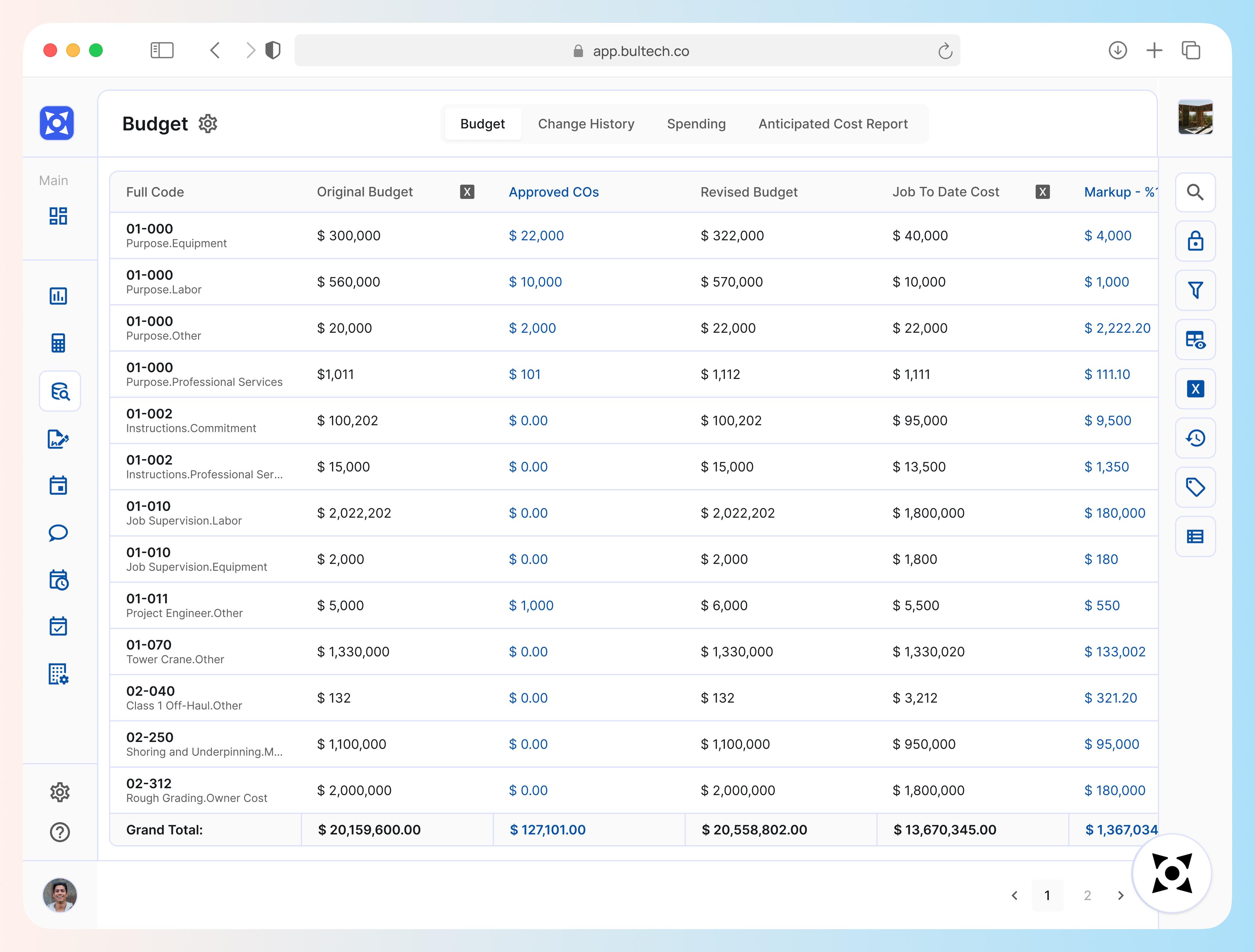Open the tag labeling icon on right panel
1255x952 pixels.
[1196, 486]
